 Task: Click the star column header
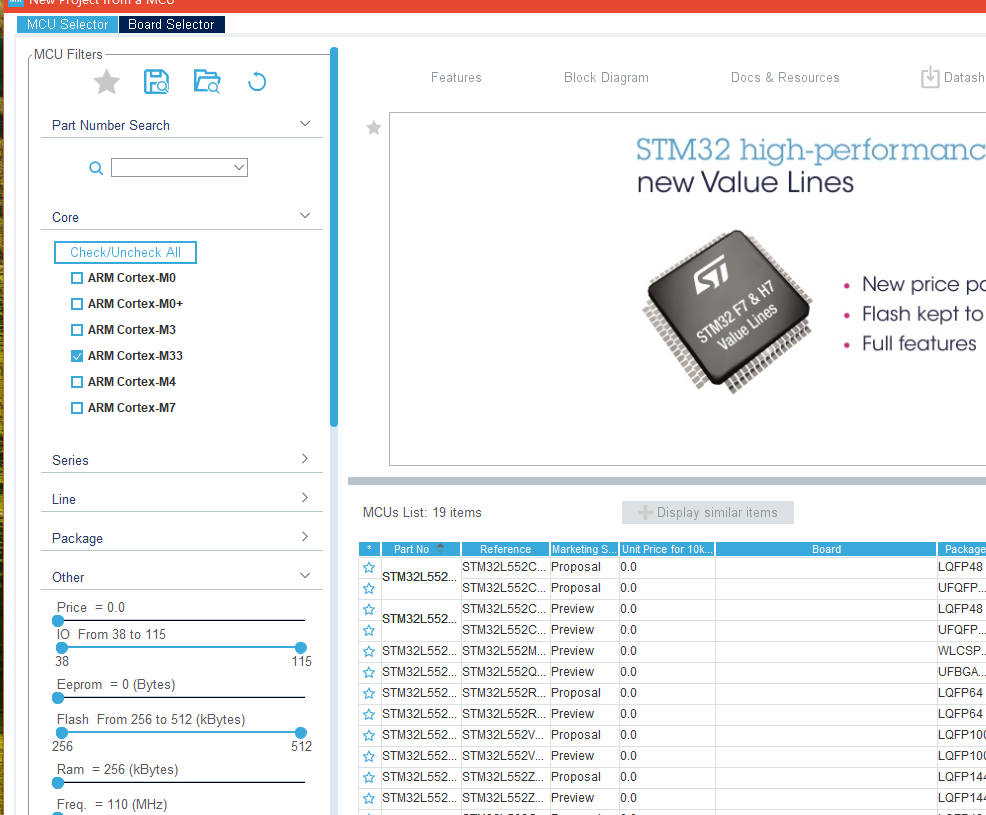369,549
